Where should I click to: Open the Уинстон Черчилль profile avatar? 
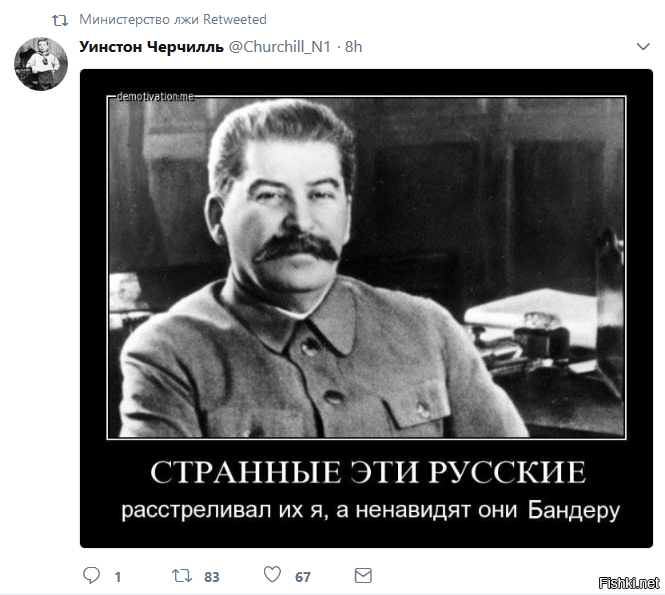point(41,64)
